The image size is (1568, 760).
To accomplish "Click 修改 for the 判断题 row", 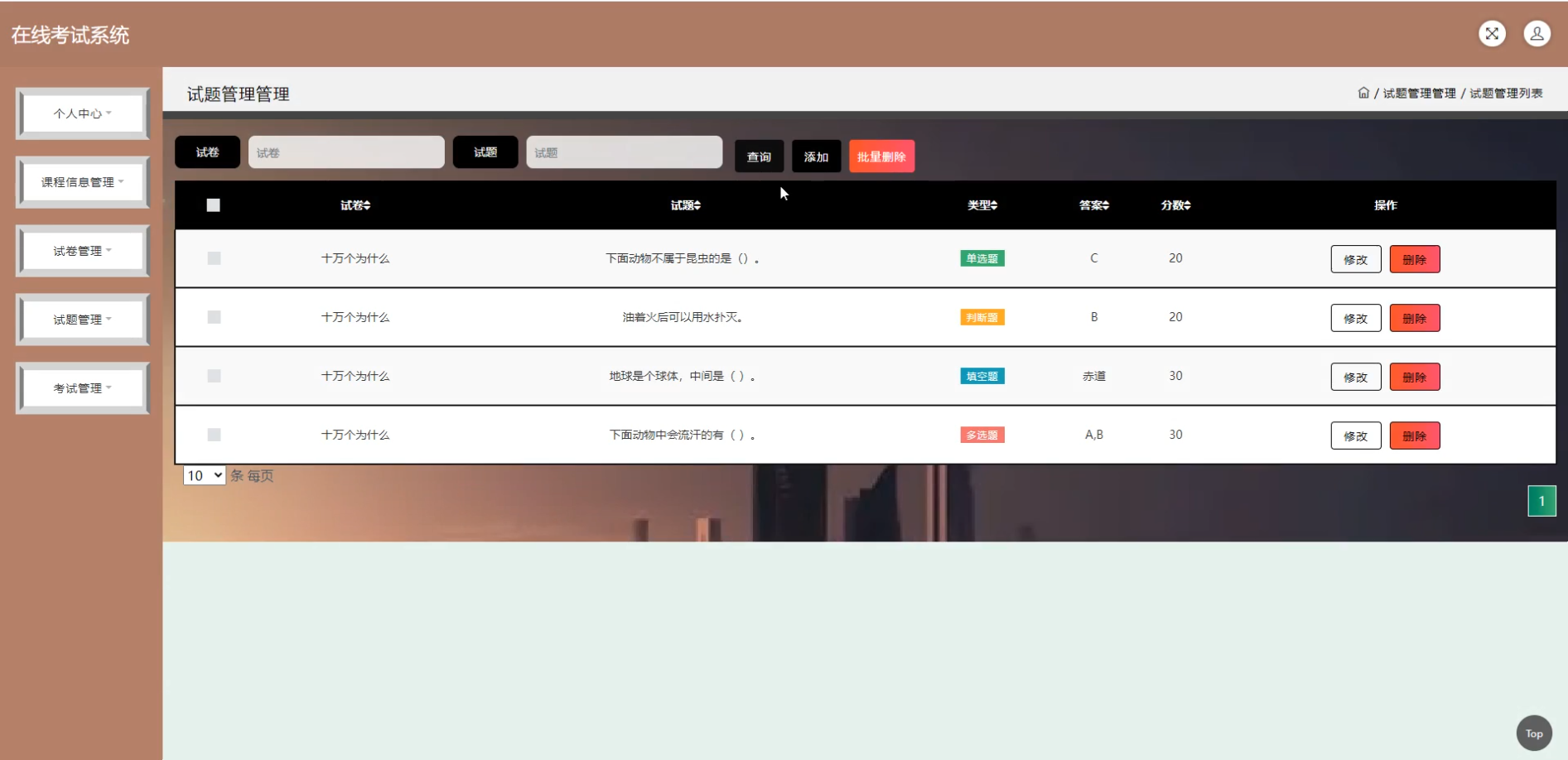I will (x=1356, y=318).
